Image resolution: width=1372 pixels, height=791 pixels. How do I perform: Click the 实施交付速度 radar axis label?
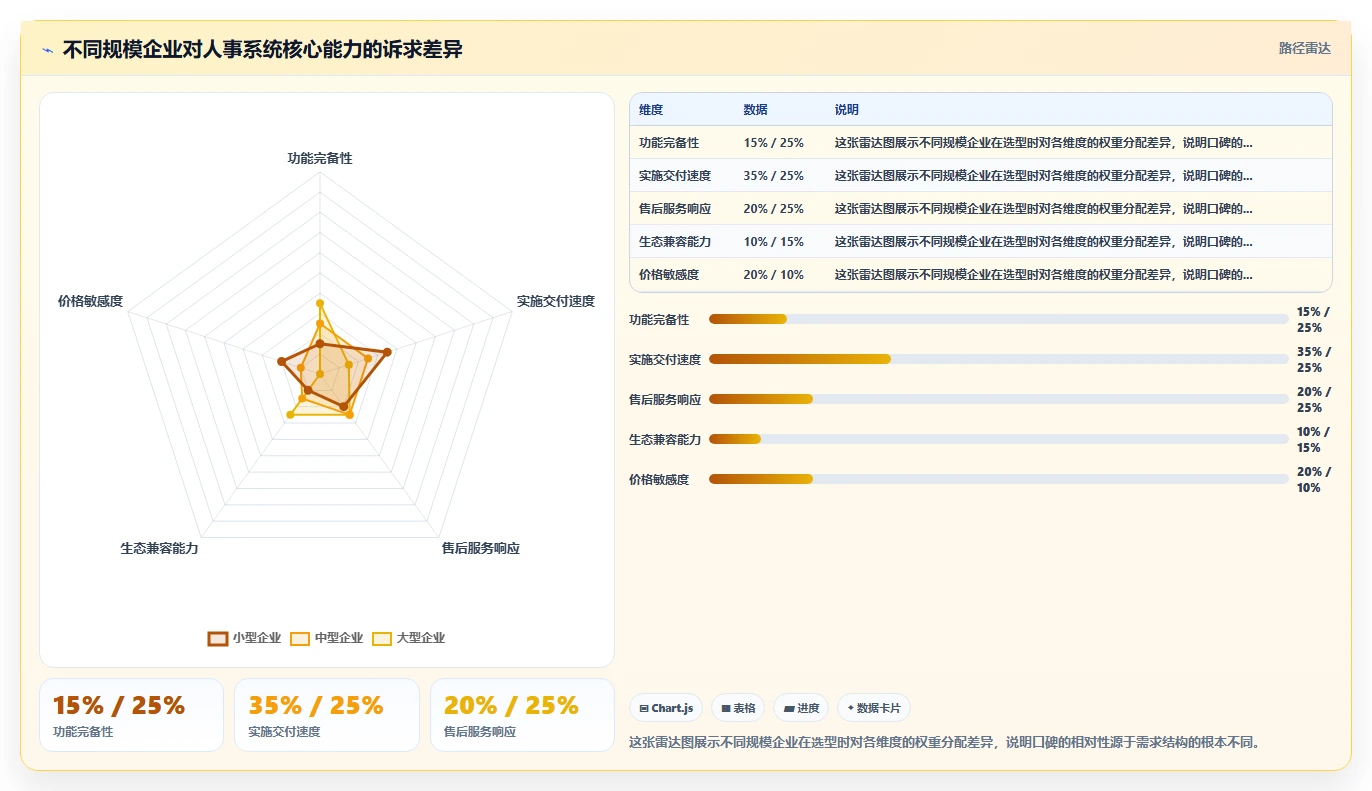tap(556, 301)
